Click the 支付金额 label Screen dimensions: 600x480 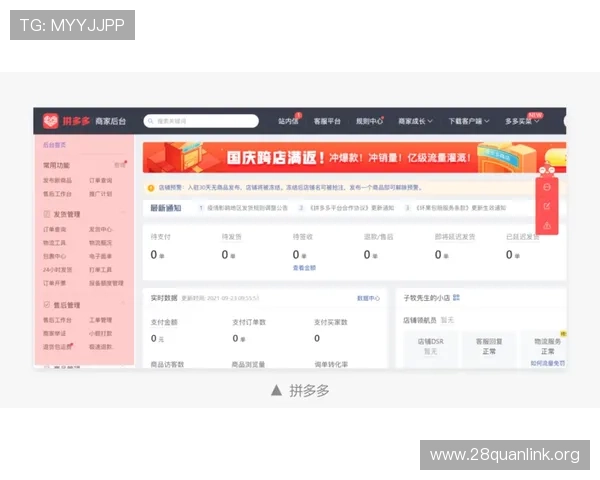click(164, 322)
